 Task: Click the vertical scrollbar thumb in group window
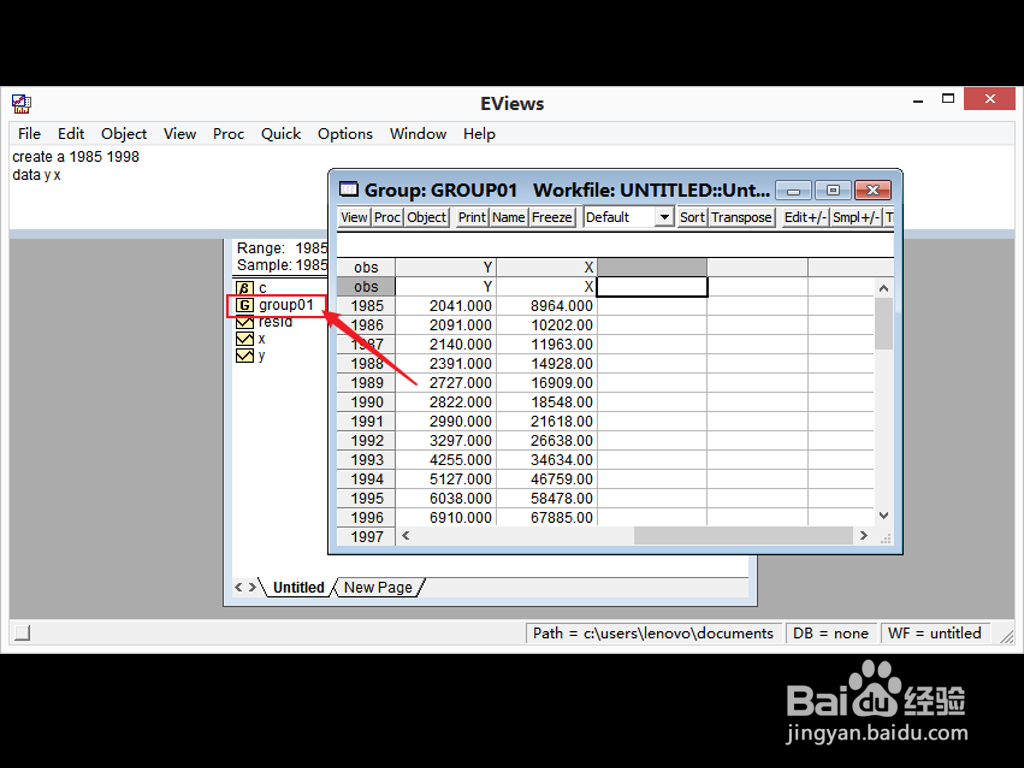tap(884, 323)
